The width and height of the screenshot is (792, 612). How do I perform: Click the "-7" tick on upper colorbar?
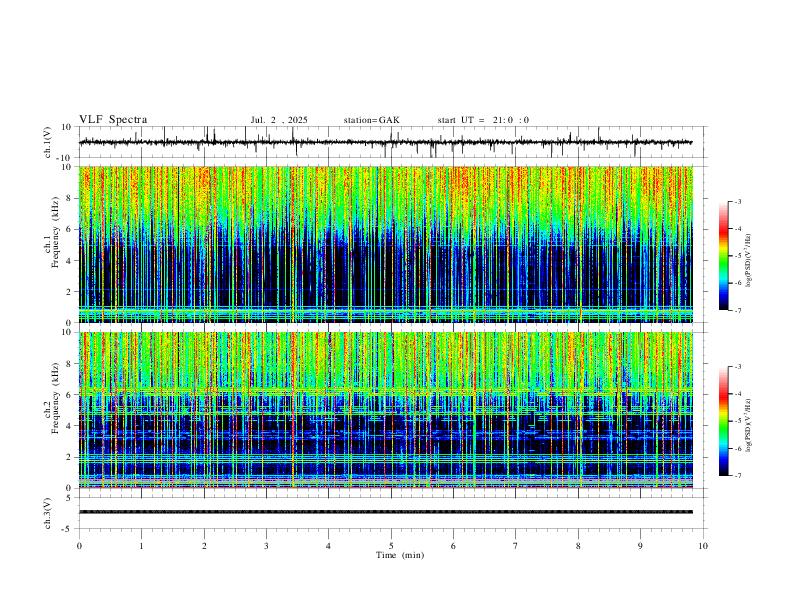pos(738,310)
